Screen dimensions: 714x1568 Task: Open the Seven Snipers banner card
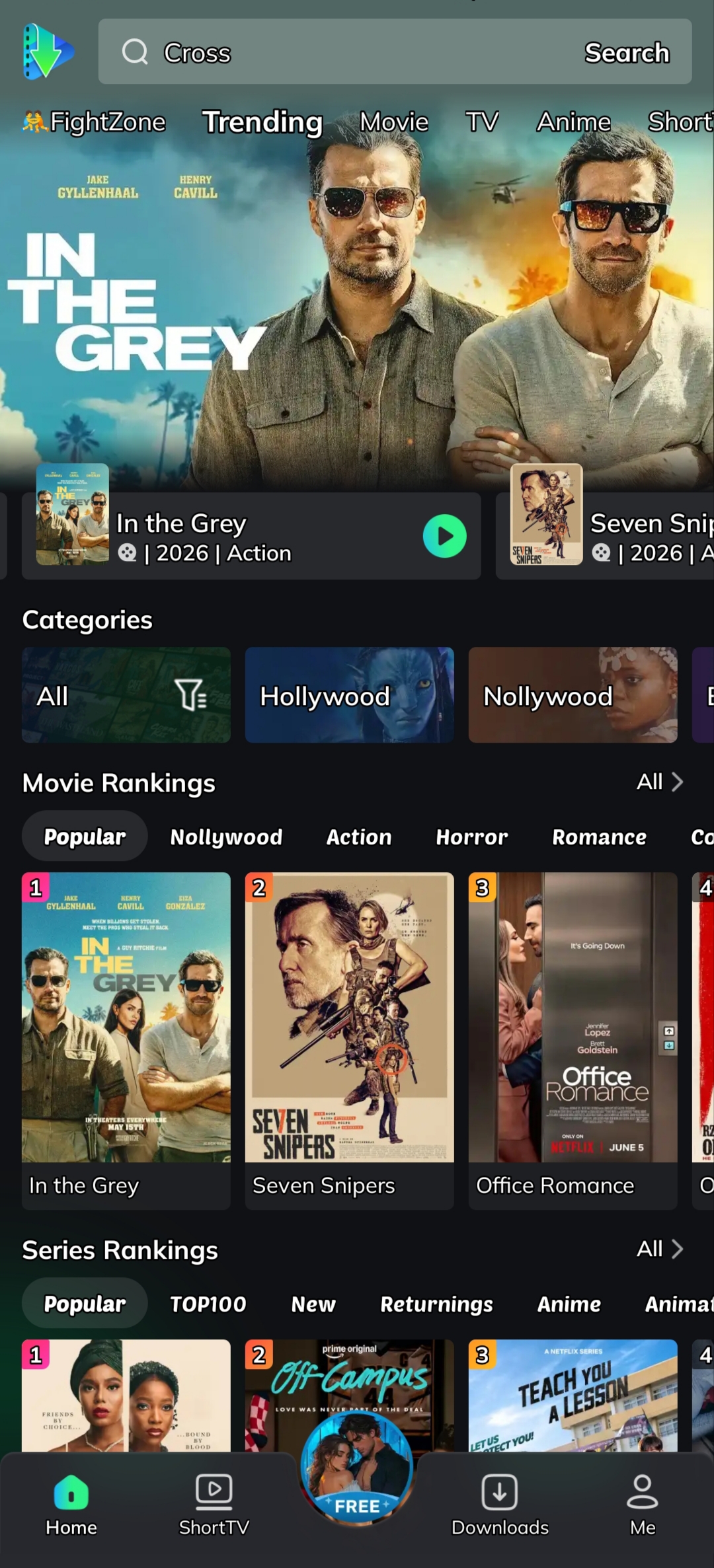tap(605, 536)
